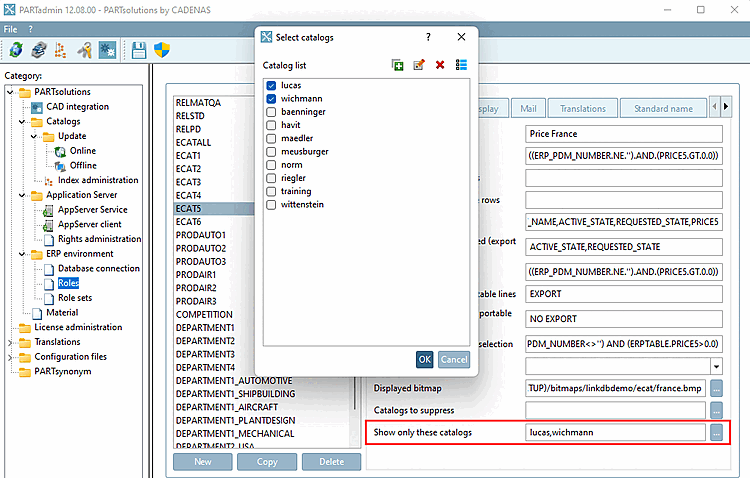This screenshot has width=750, height=478.
Task: Select Role sets in the tree
Action: pyautogui.click(x=75, y=298)
